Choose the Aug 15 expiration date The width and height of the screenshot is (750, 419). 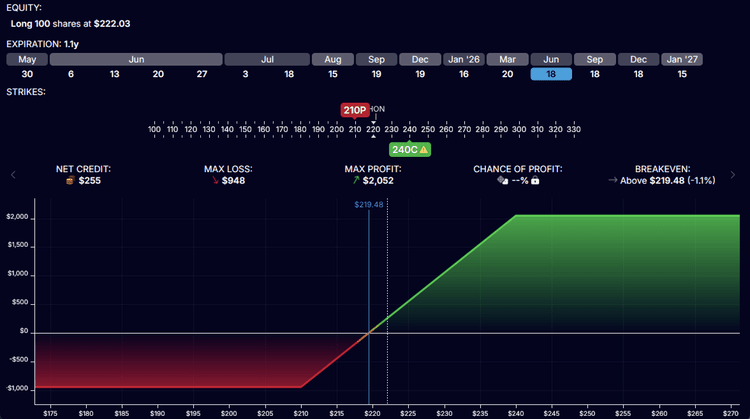pos(333,74)
